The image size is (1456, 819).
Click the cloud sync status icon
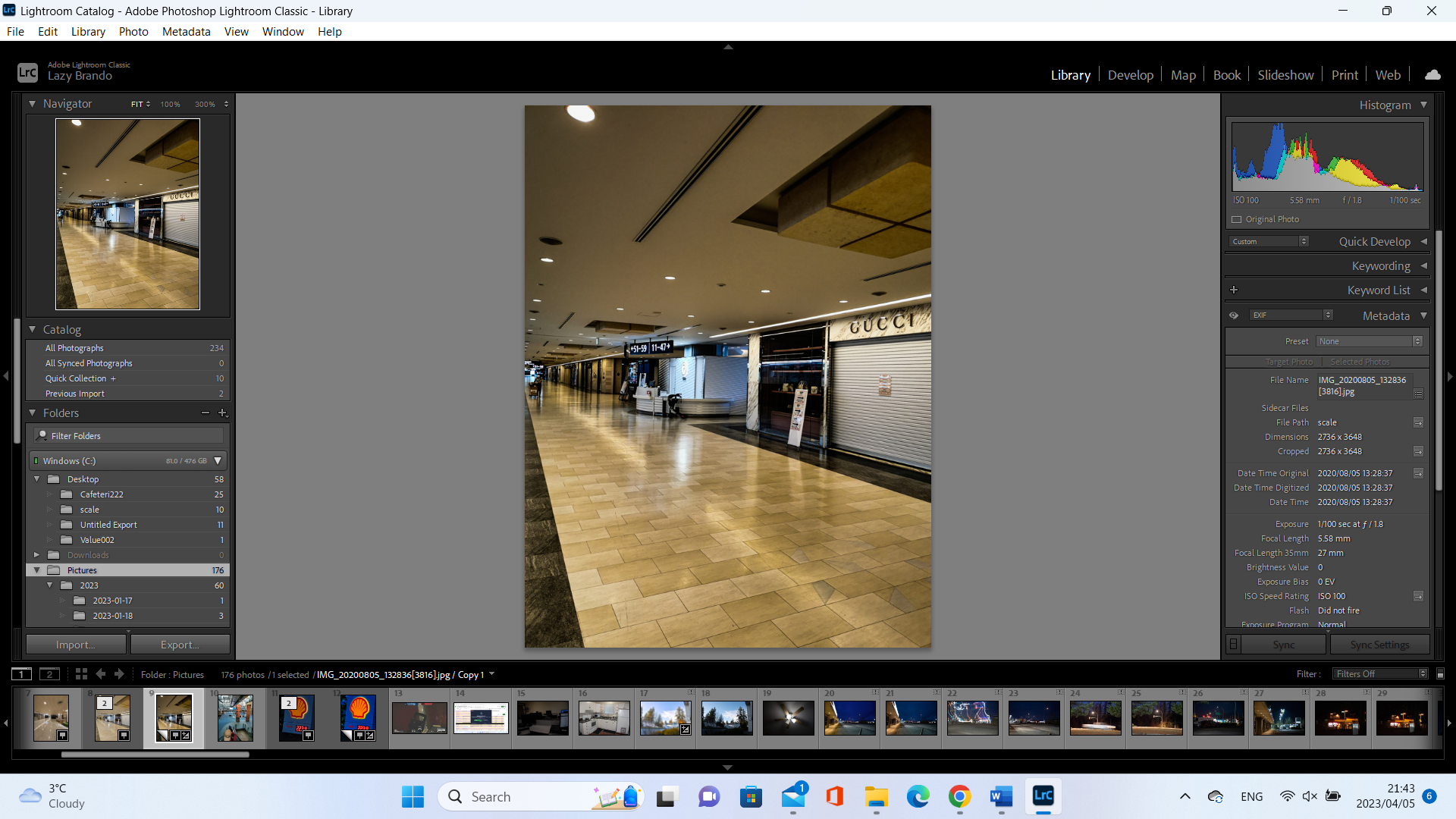[1432, 75]
